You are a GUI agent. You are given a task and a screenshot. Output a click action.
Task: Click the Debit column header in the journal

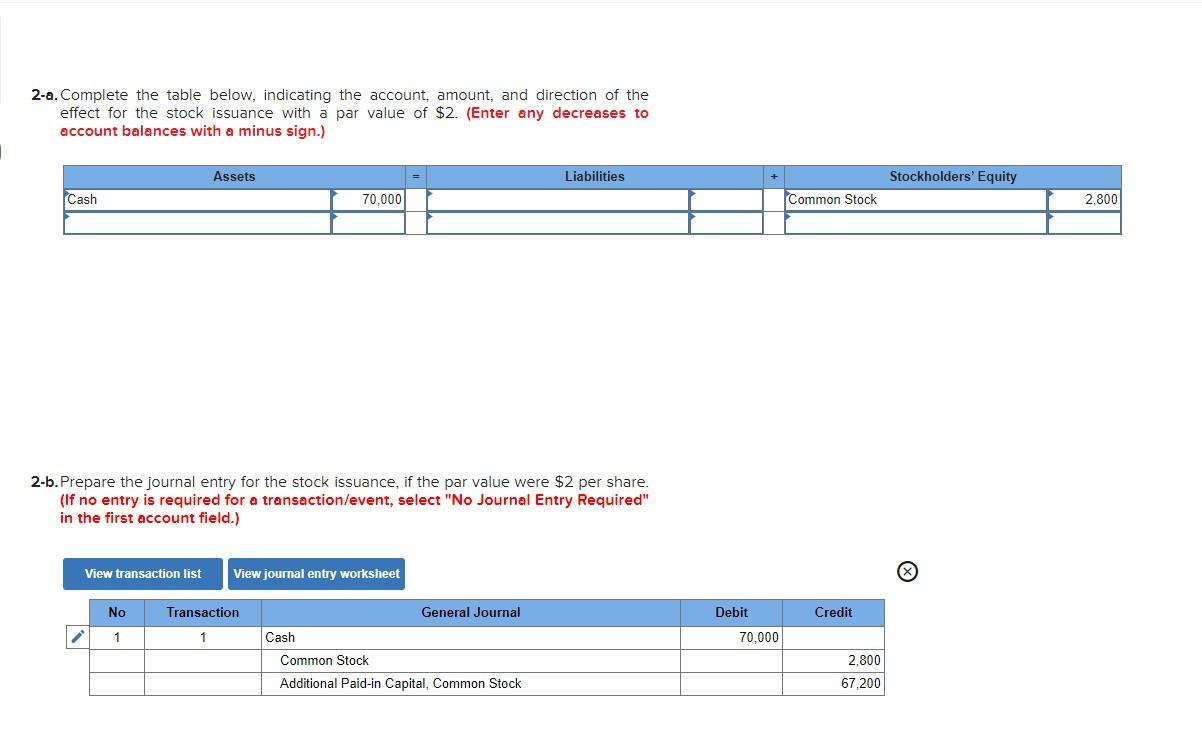click(731, 612)
